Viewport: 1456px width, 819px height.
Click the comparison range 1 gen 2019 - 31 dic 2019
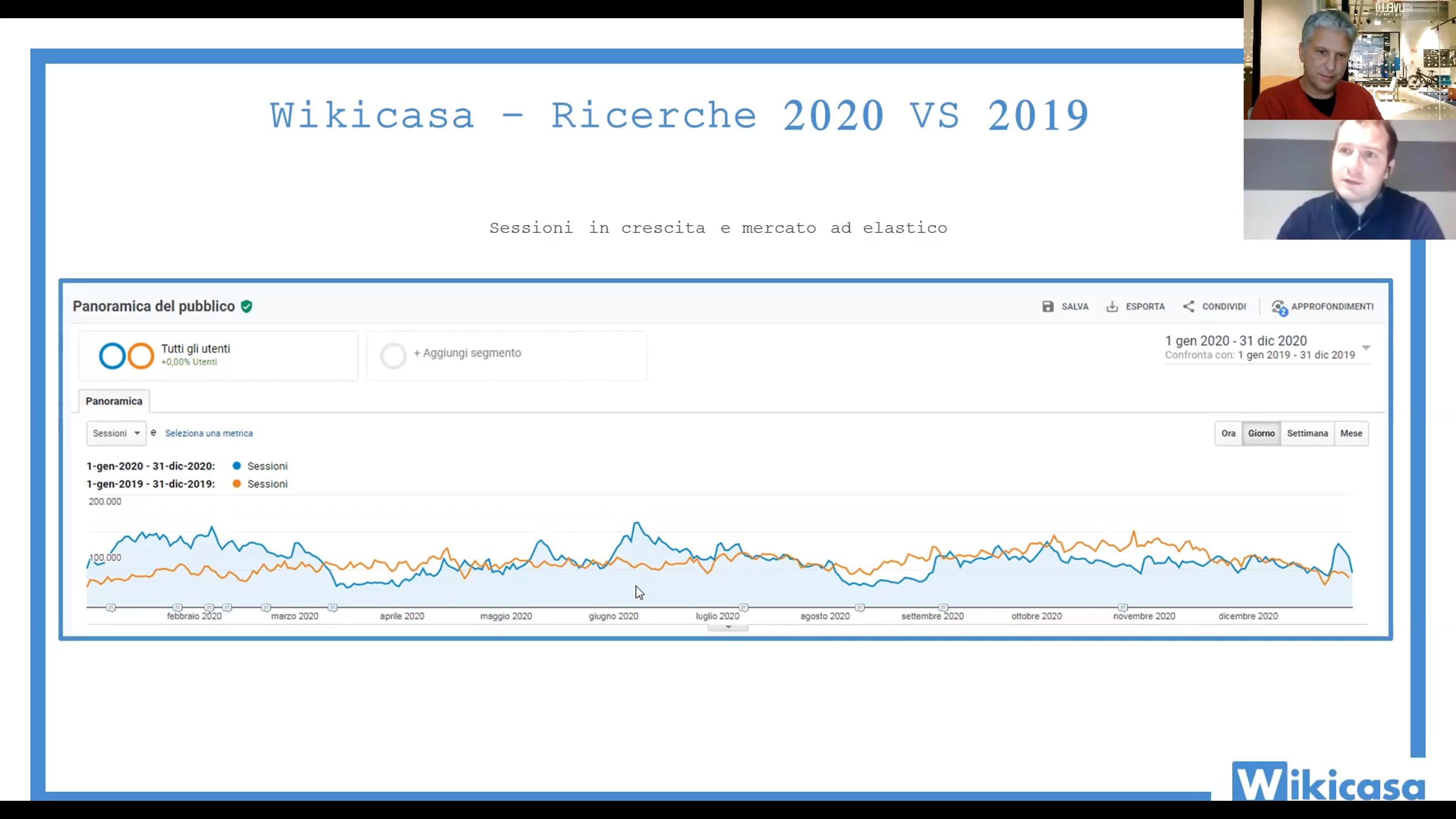[1296, 355]
